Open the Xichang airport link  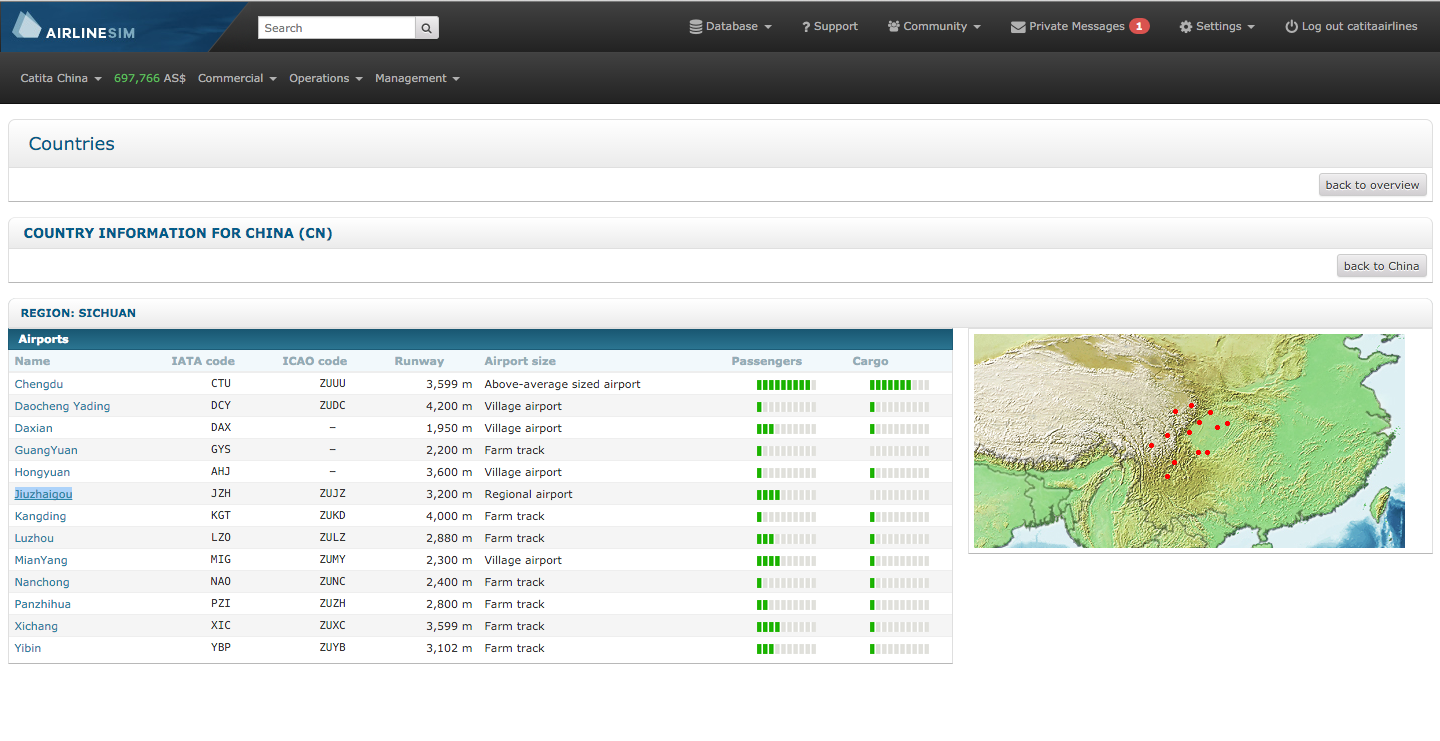pos(36,626)
